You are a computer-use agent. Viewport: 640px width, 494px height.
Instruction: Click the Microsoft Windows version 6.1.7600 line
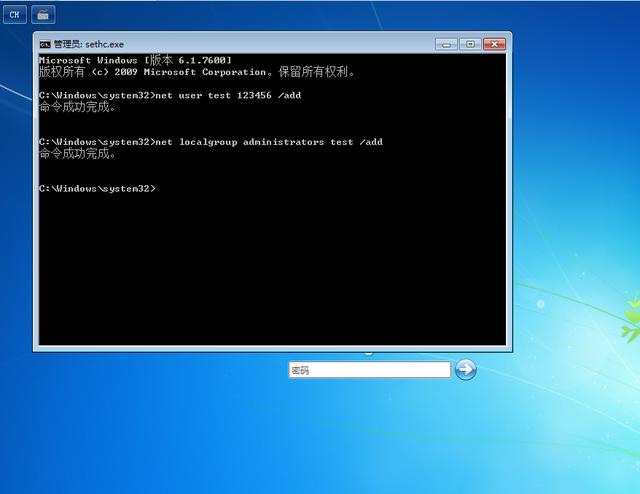click(136, 60)
